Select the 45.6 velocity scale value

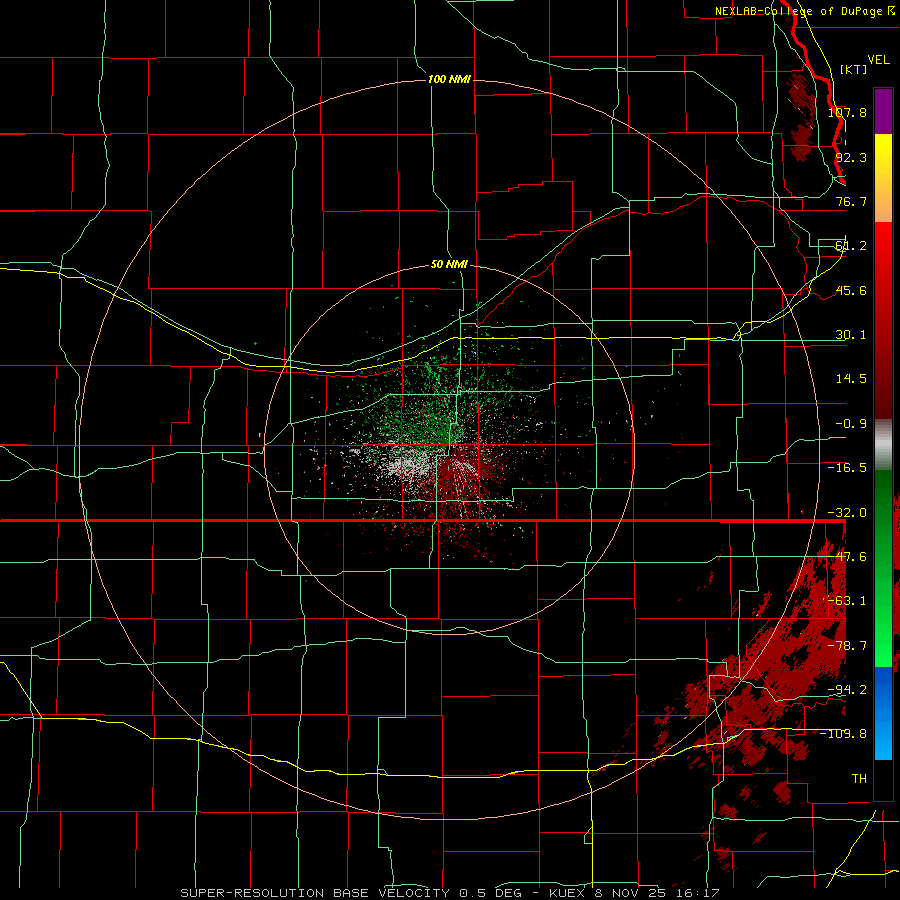851,290
